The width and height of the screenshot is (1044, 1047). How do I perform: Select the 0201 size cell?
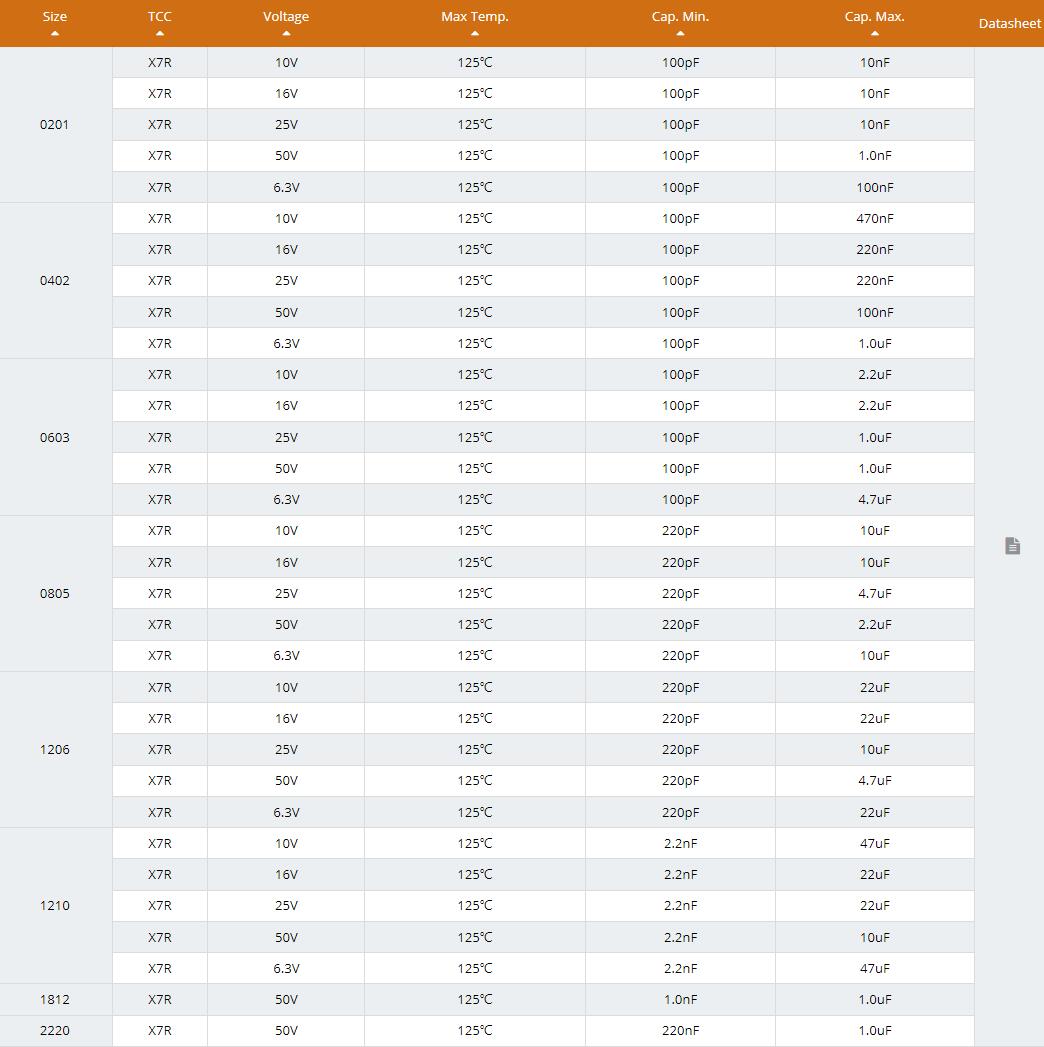pyautogui.click(x=55, y=124)
